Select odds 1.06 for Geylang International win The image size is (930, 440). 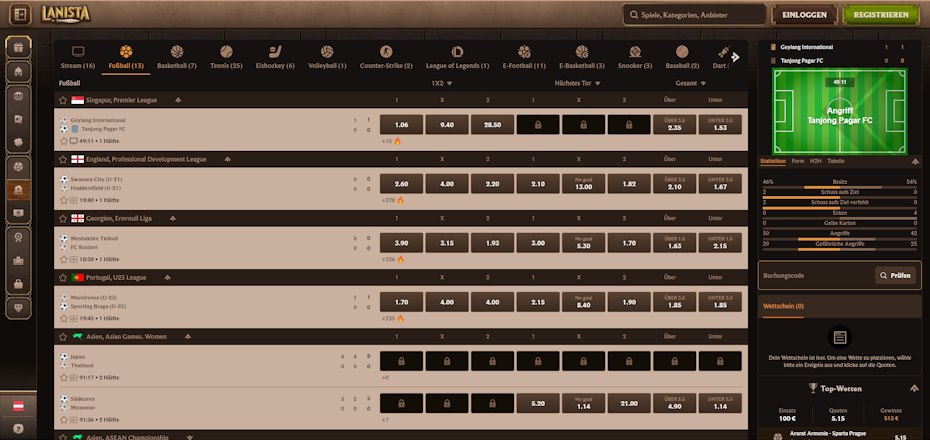[402, 125]
